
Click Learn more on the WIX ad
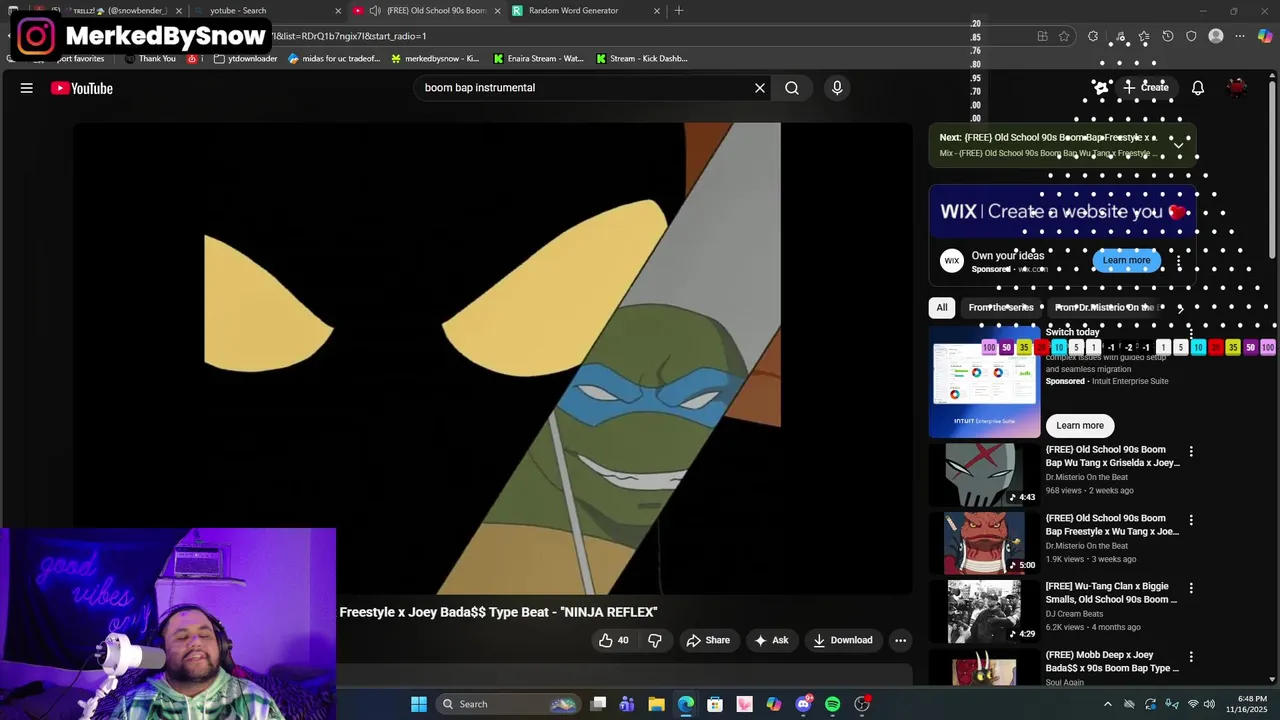click(x=1126, y=260)
